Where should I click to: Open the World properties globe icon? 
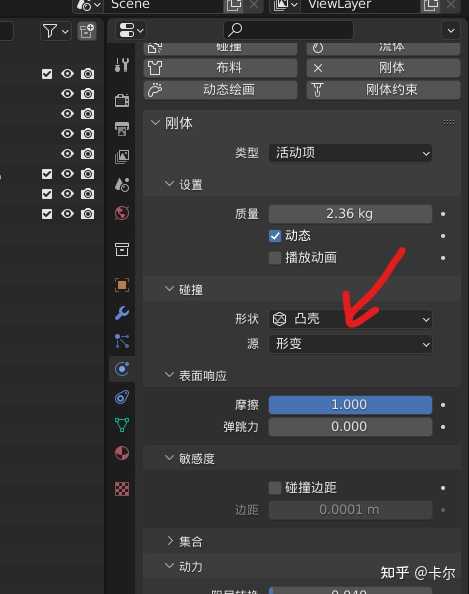122,213
